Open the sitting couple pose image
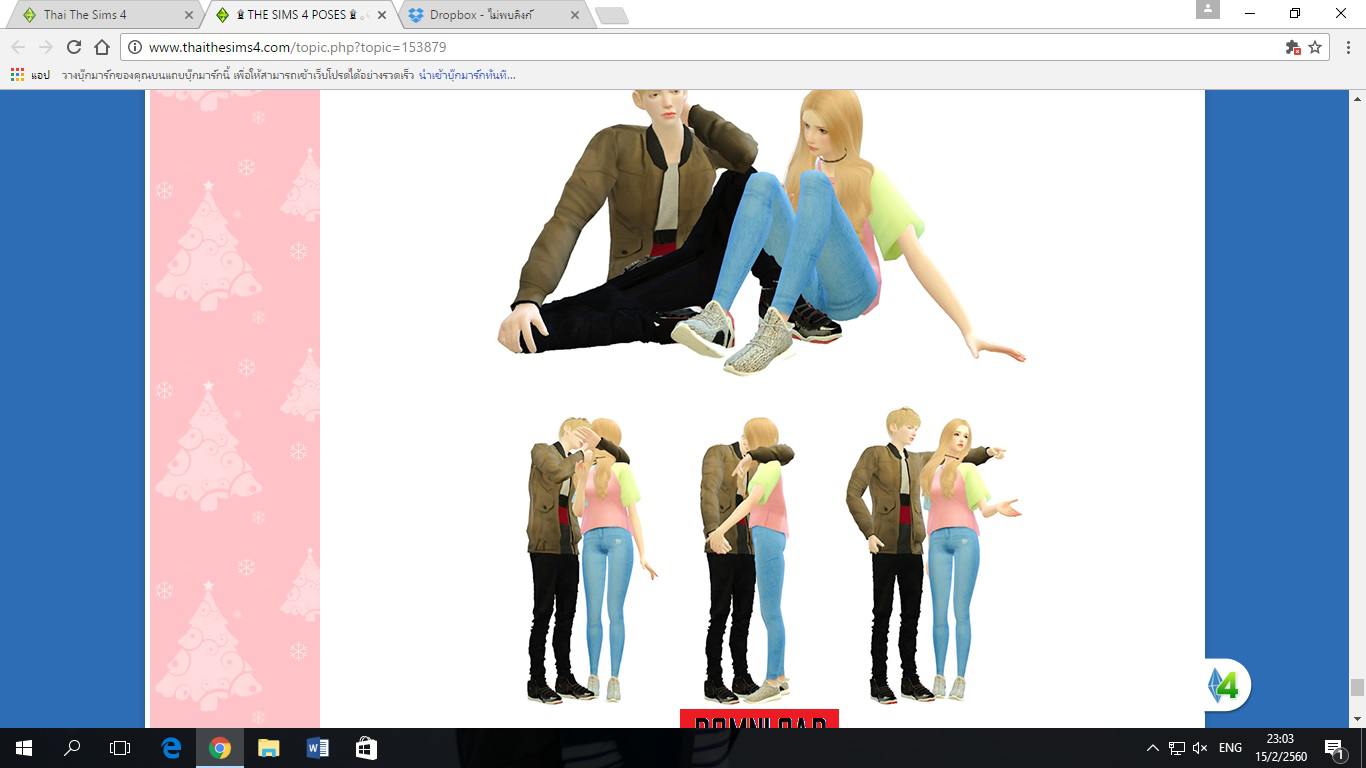Image resolution: width=1366 pixels, height=768 pixels. [760, 233]
